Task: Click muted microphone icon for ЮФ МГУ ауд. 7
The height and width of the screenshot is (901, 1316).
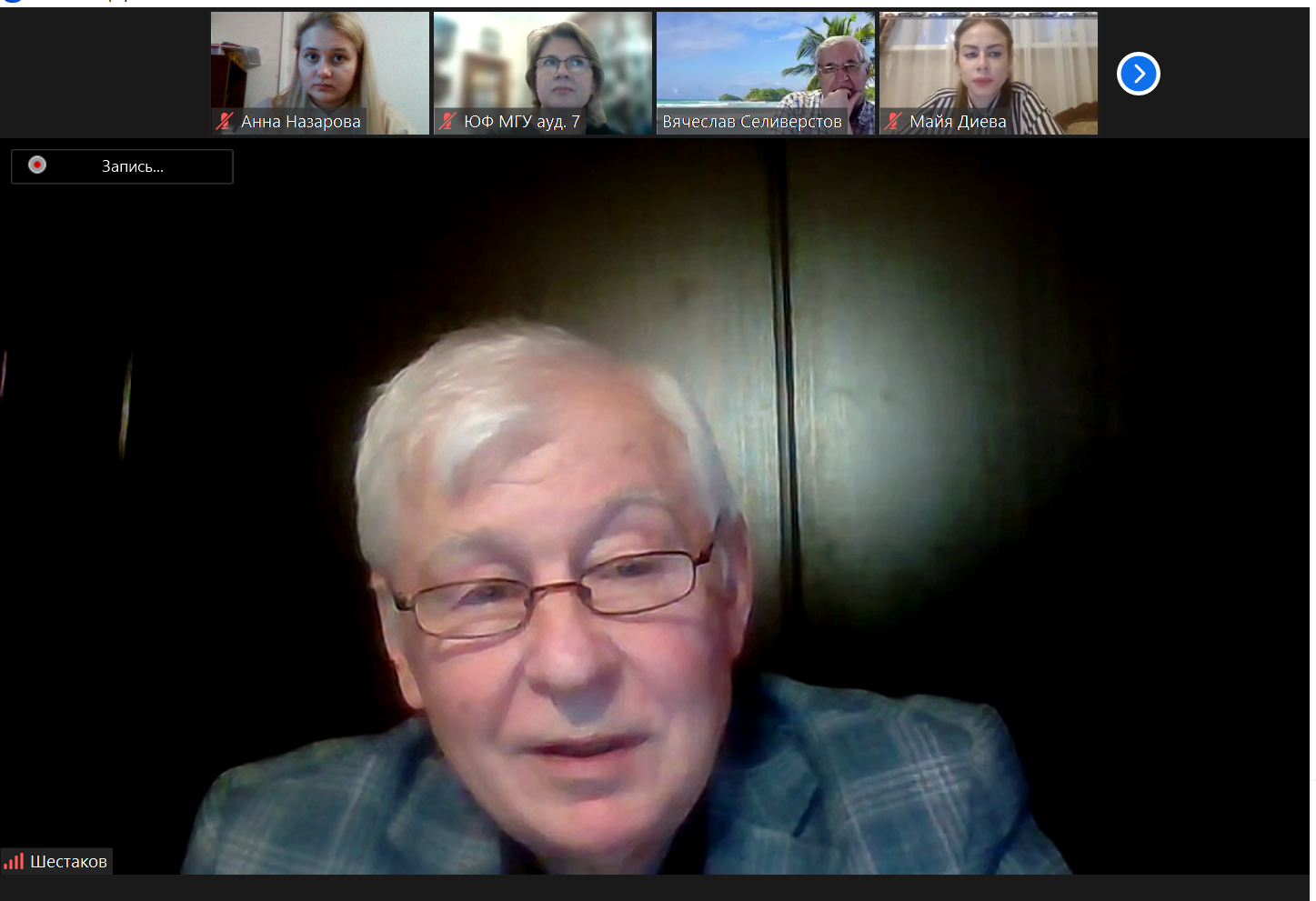Action: pyautogui.click(x=447, y=121)
